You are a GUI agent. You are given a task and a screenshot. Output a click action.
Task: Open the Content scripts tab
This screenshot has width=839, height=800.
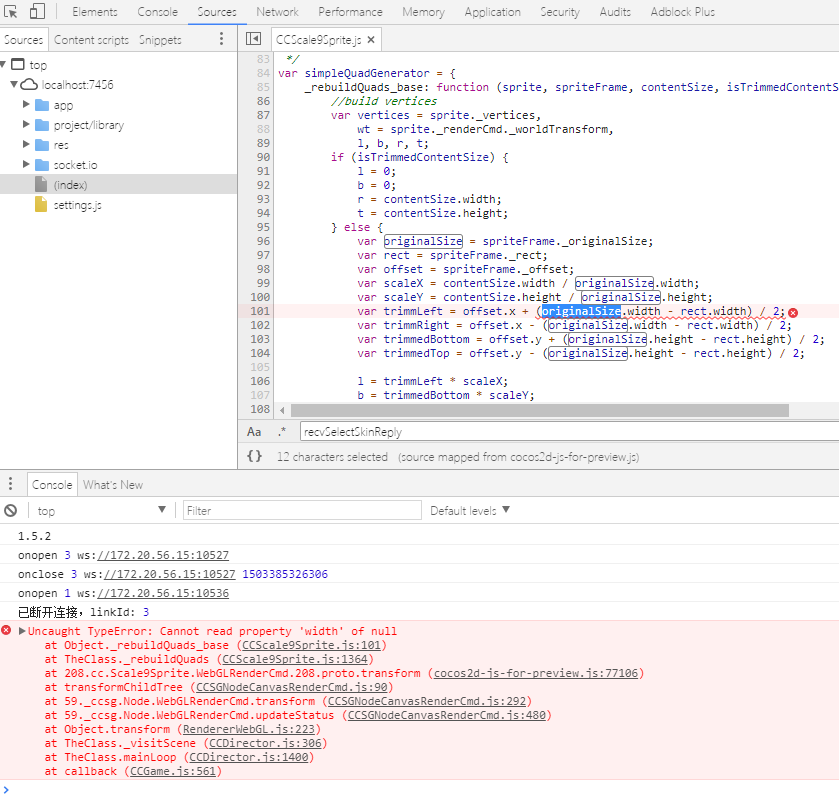[91, 40]
